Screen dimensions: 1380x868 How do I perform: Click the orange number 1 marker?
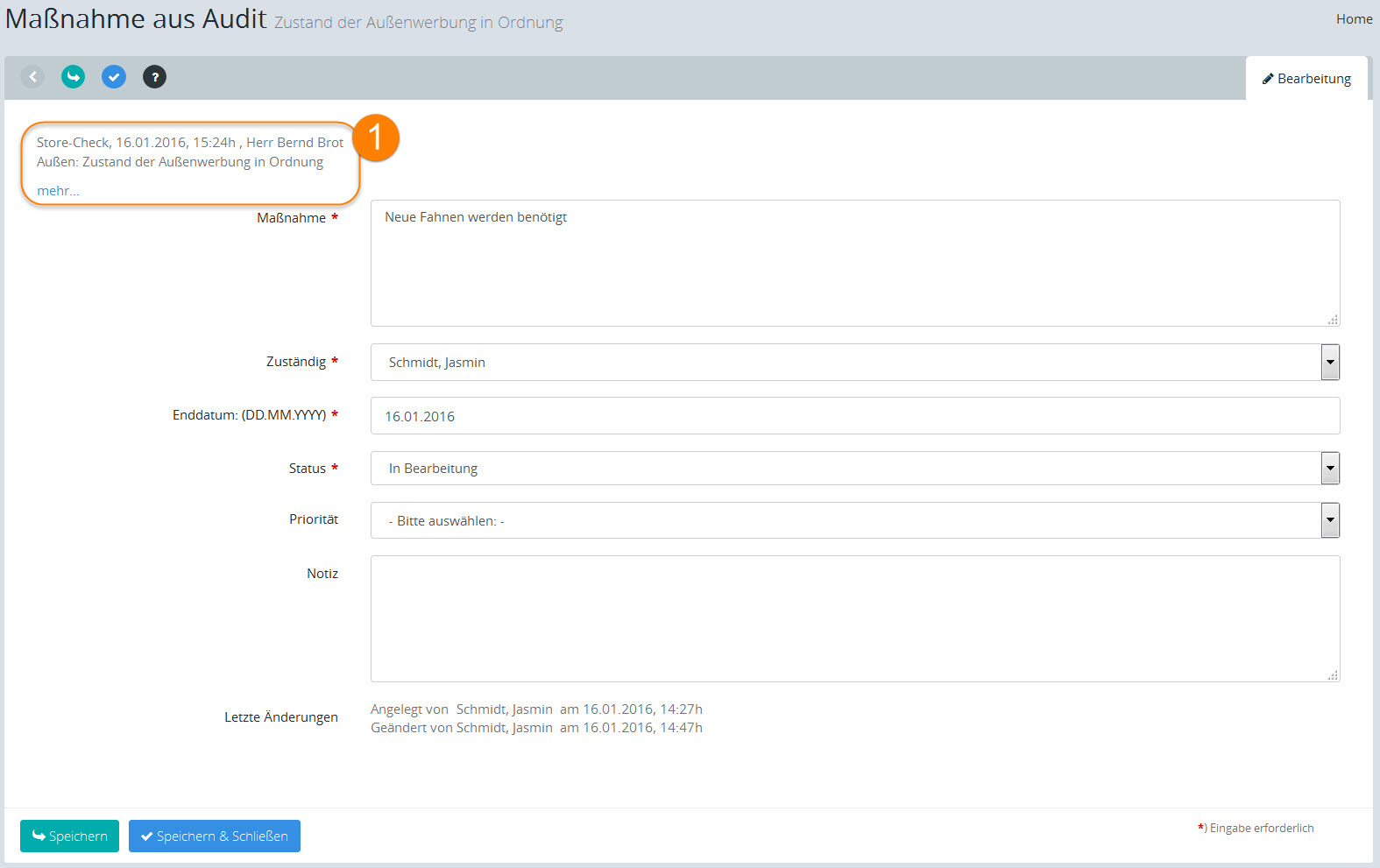coord(376,138)
